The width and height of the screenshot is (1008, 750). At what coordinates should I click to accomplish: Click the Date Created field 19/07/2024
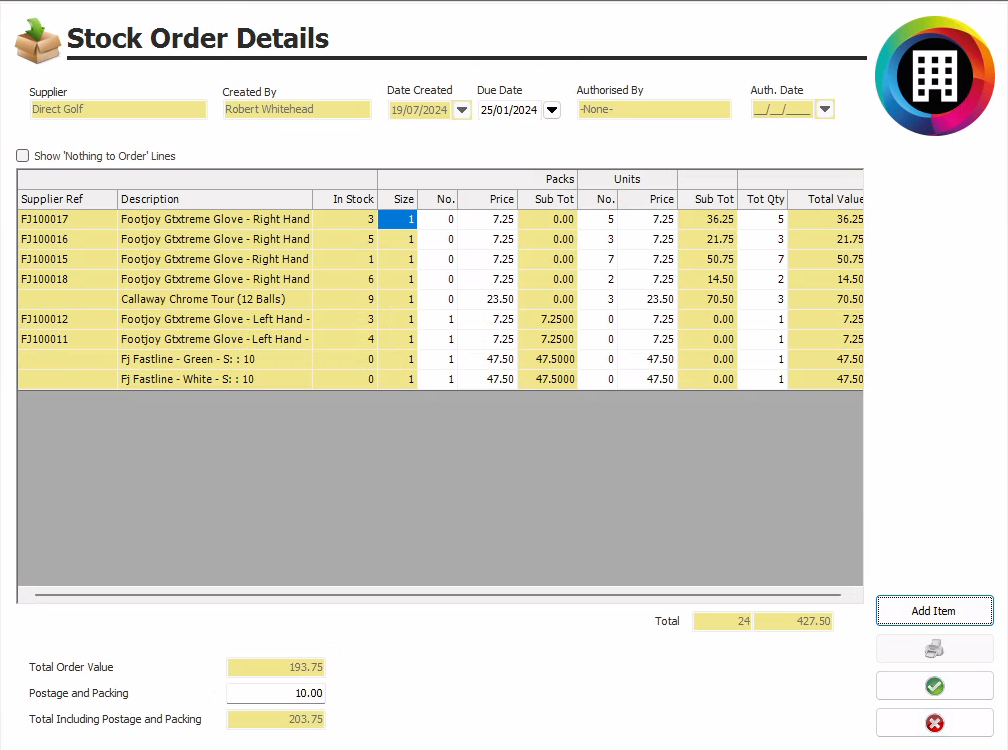coord(420,110)
